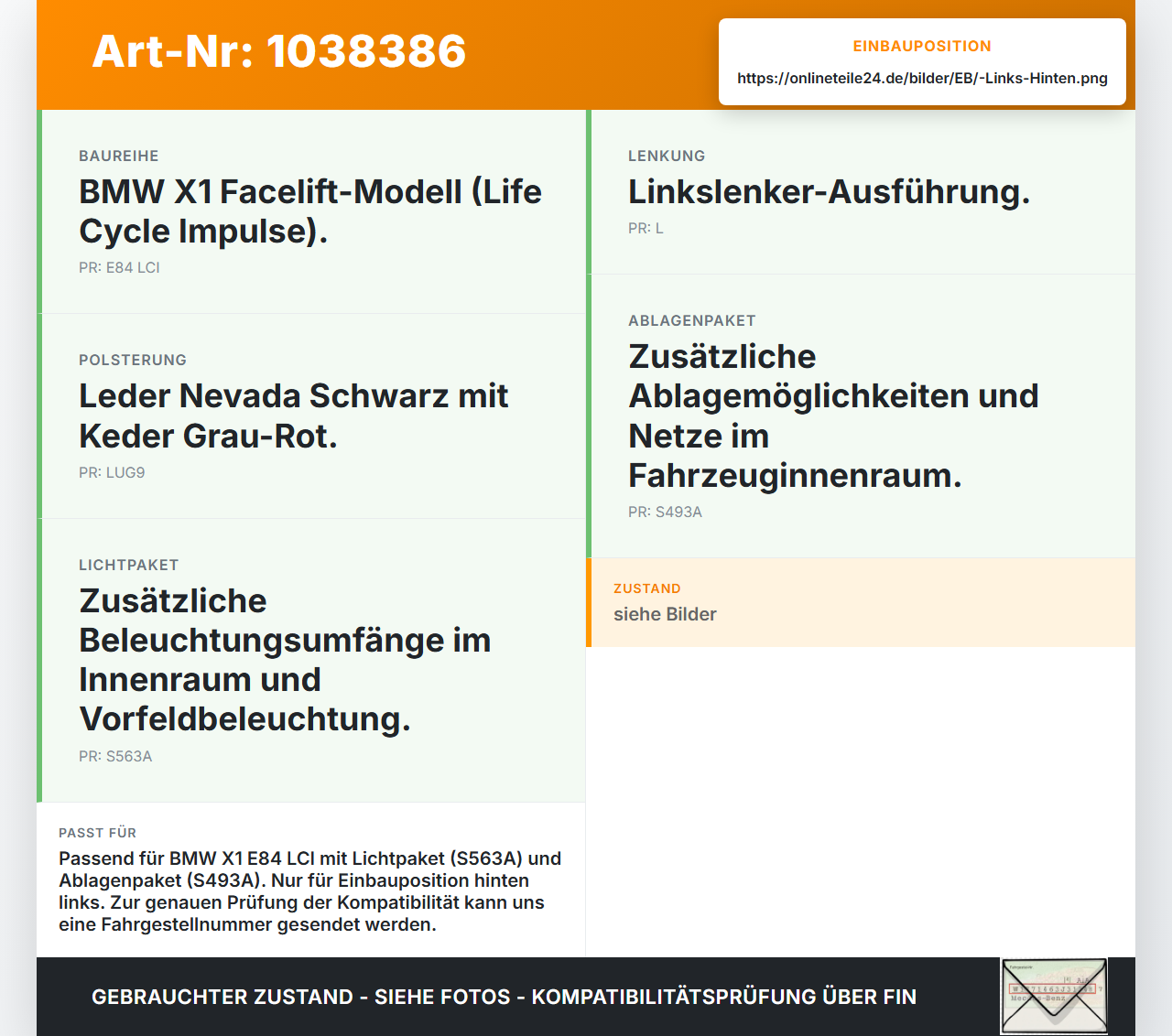This screenshot has width=1172, height=1036.
Task: Click the PR: LUG9 code
Action: [x=112, y=472]
